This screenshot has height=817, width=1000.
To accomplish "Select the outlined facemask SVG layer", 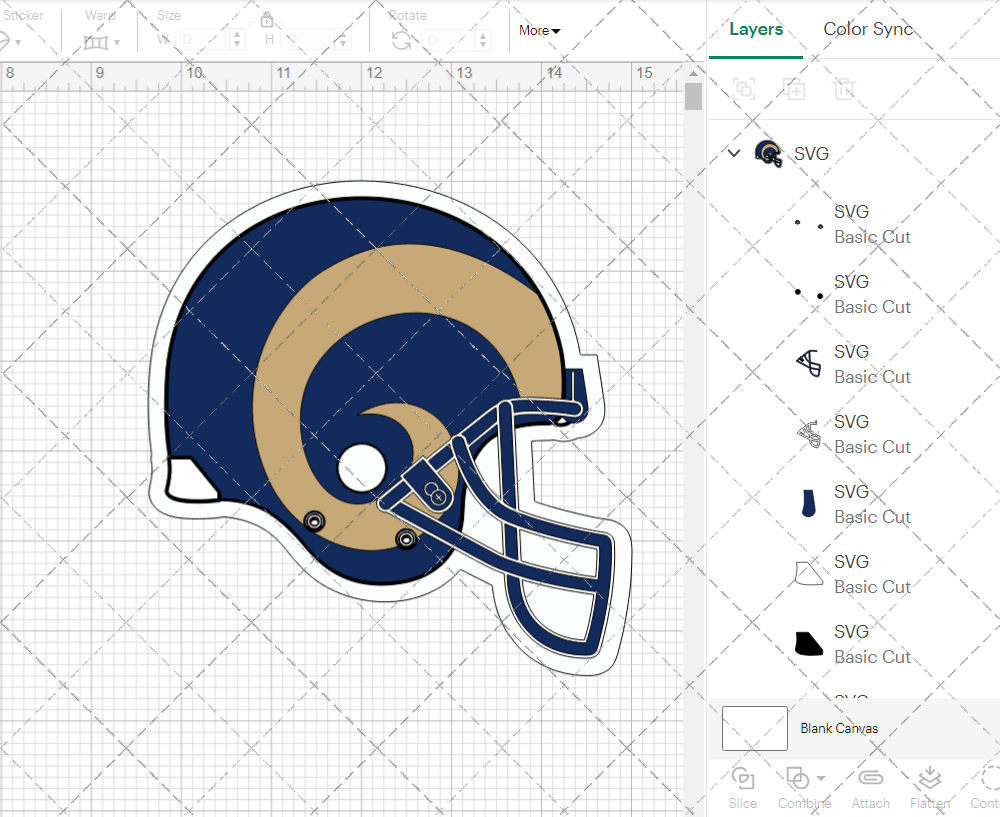I will coord(855,434).
